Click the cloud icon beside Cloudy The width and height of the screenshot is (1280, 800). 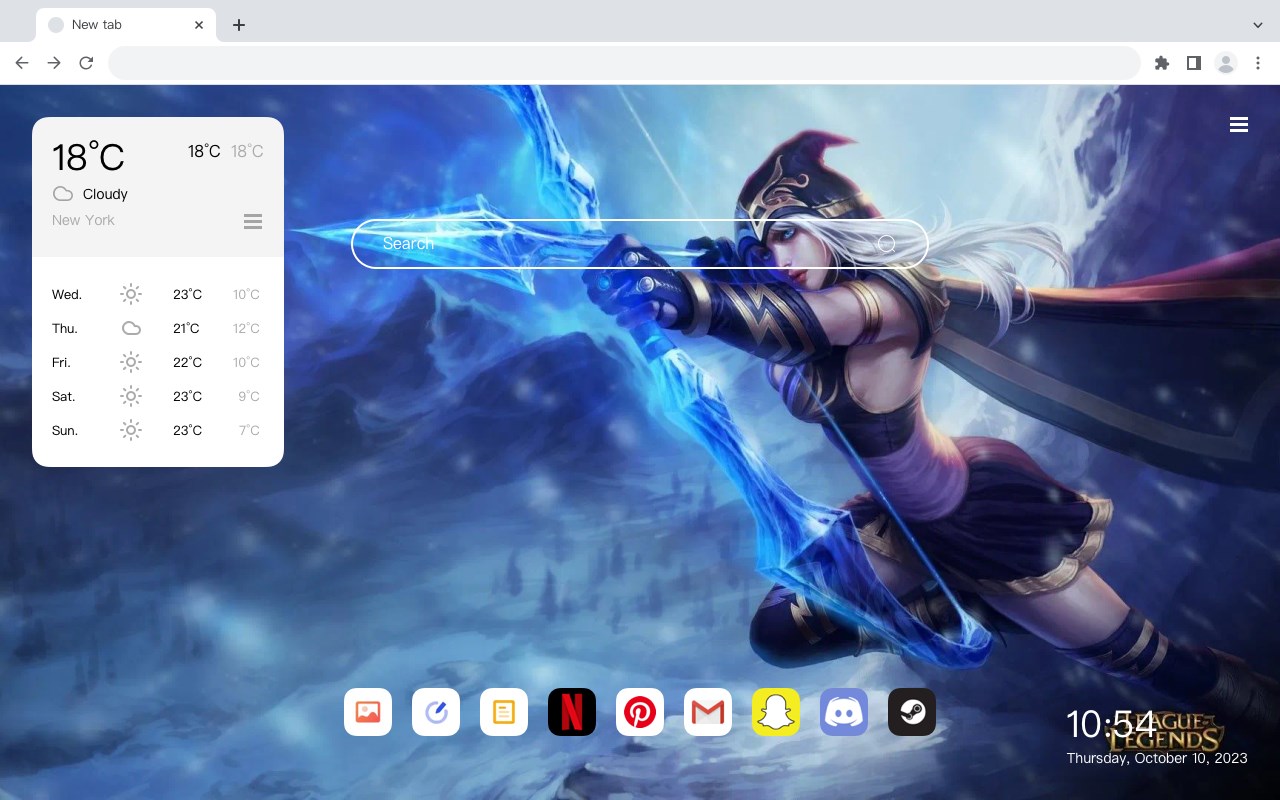[63, 194]
